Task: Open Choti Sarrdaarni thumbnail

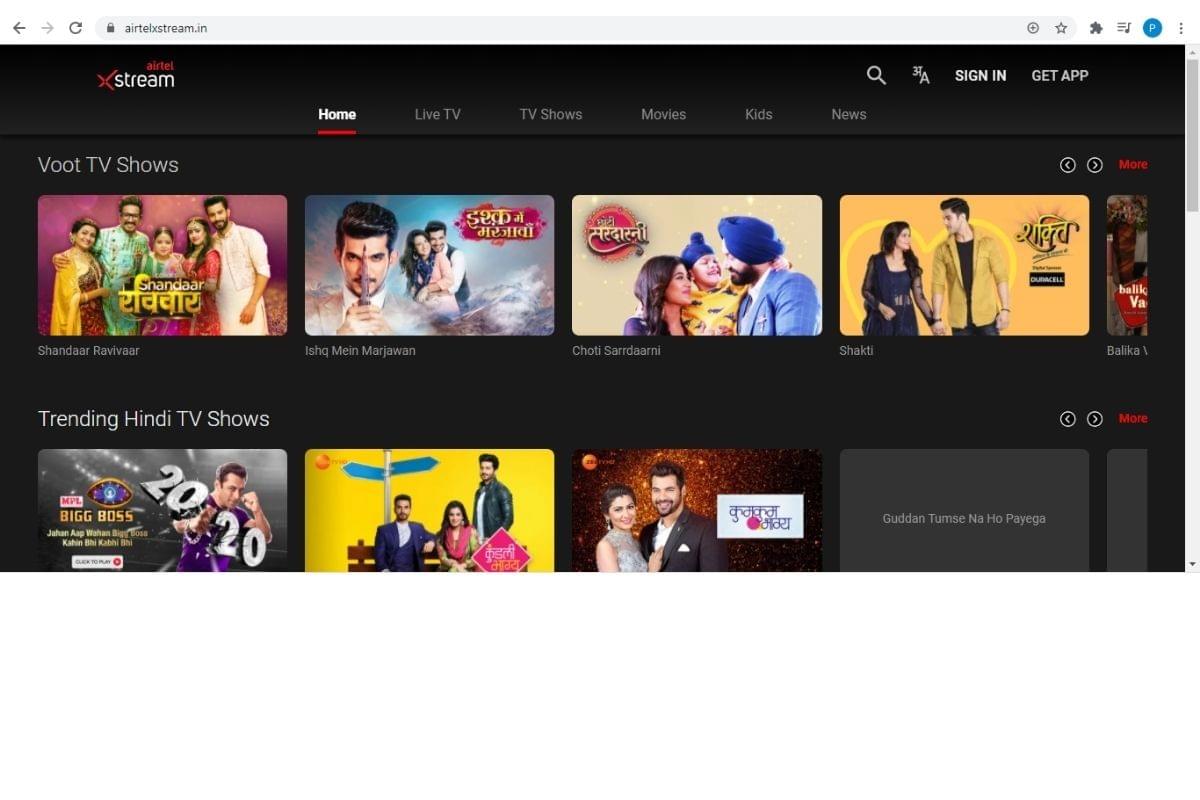Action: coord(697,265)
